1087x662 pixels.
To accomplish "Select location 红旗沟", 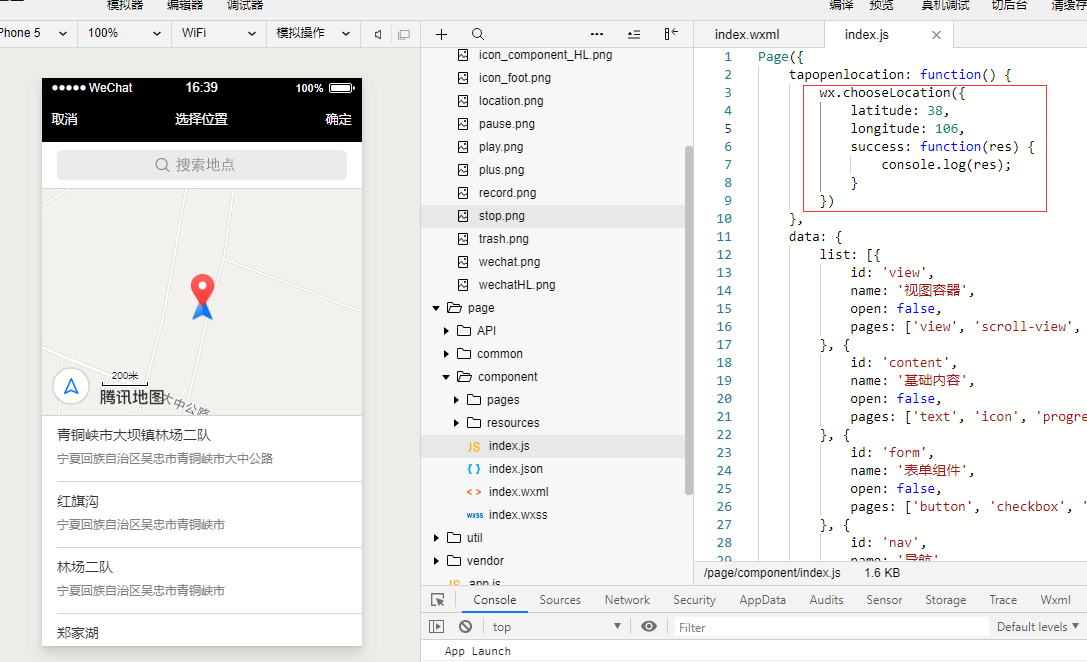I will pyautogui.click(x=202, y=514).
